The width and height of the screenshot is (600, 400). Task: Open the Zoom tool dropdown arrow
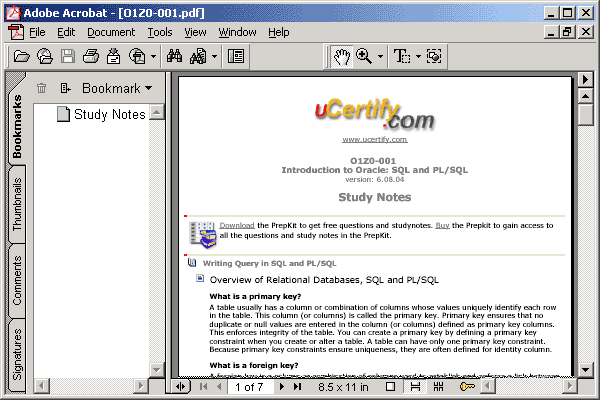[380, 56]
